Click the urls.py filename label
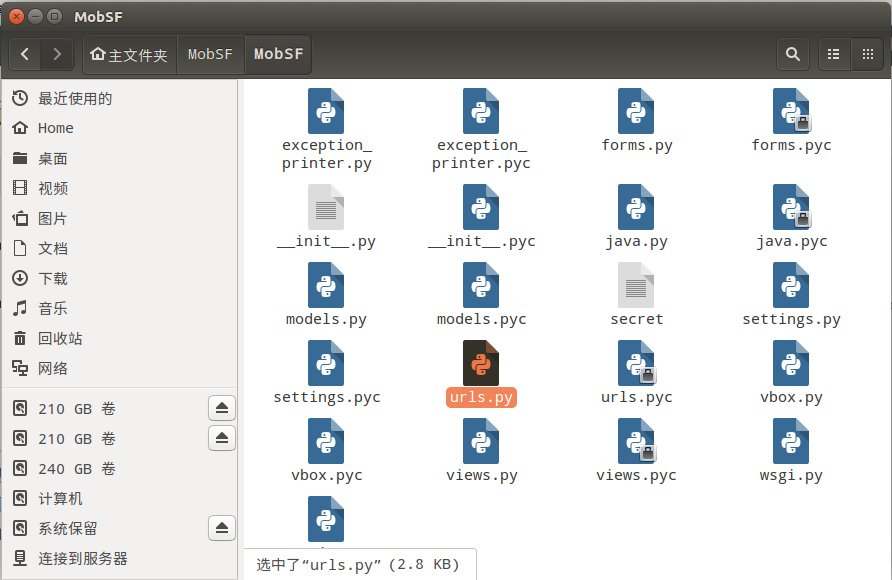 click(x=481, y=397)
